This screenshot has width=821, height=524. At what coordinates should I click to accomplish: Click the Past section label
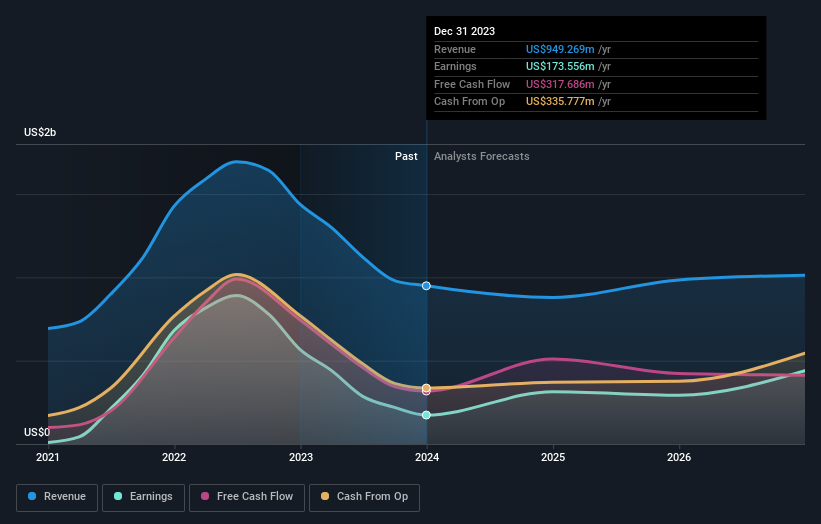tap(406, 157)
